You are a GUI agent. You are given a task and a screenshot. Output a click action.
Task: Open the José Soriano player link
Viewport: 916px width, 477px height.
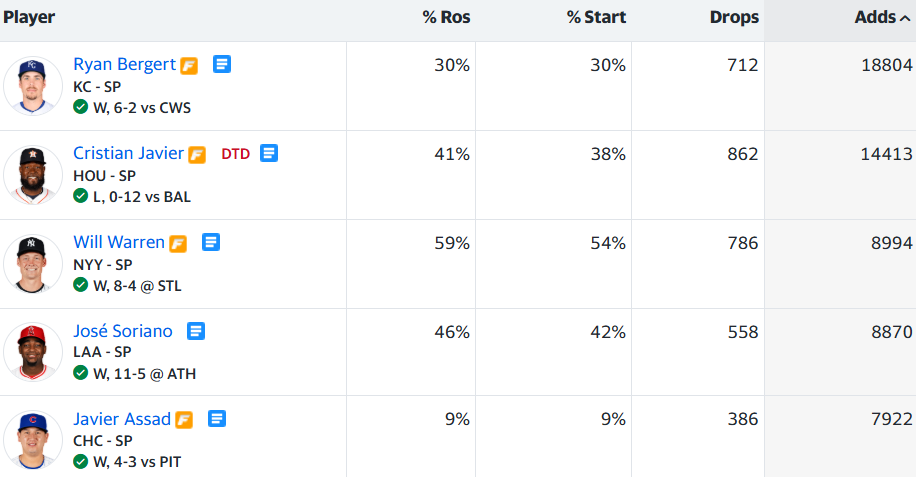pos(123,331)
